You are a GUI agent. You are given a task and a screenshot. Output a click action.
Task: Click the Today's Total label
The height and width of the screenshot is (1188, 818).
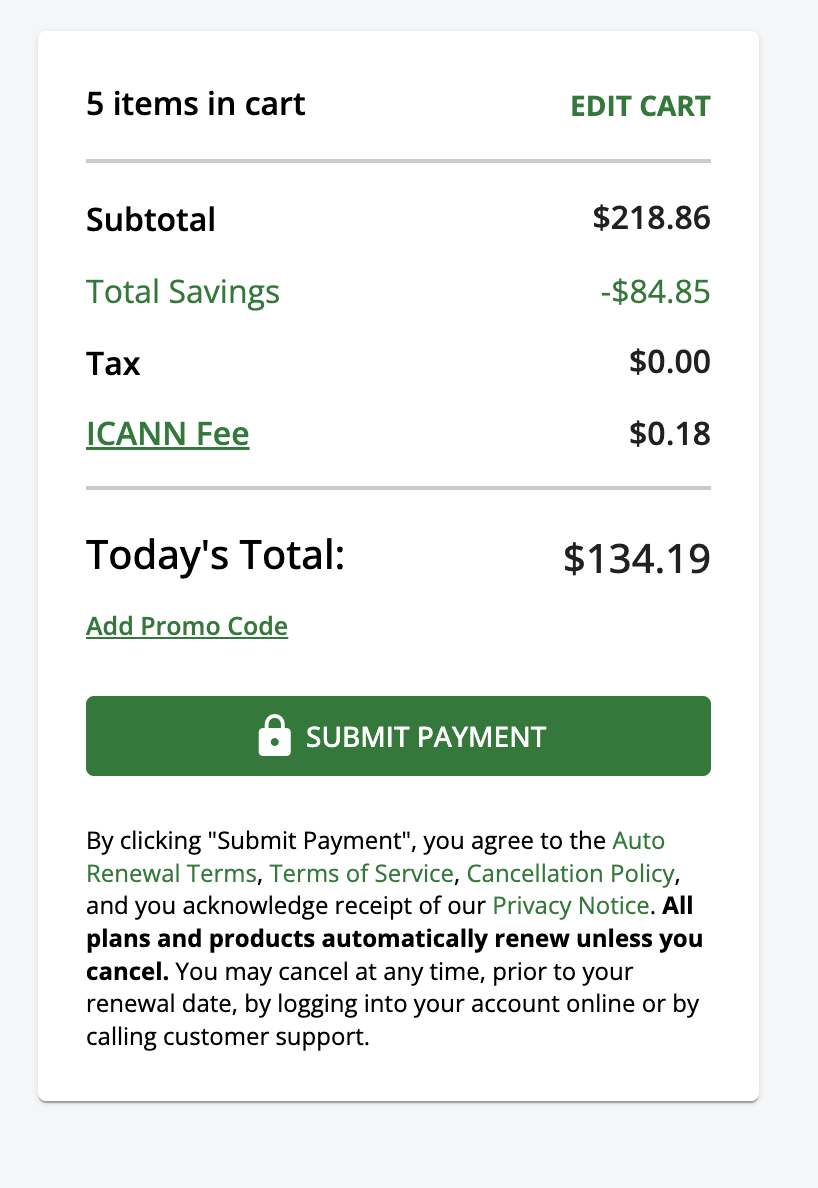coord(215,554)
